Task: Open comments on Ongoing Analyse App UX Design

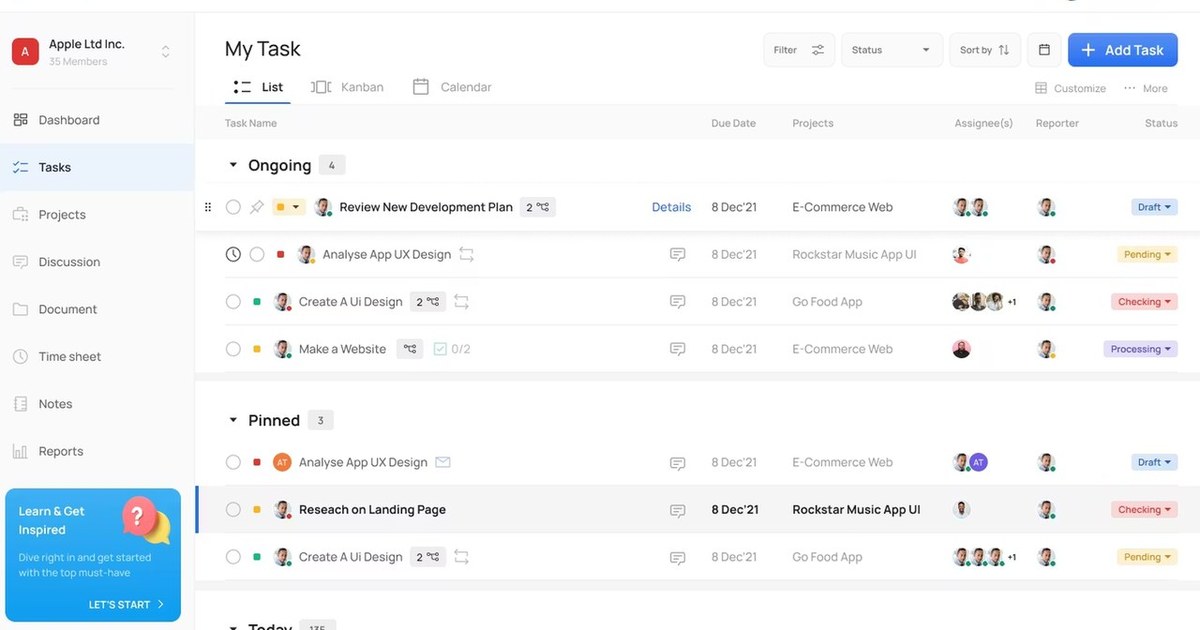Action: click(x=677, y=255)
